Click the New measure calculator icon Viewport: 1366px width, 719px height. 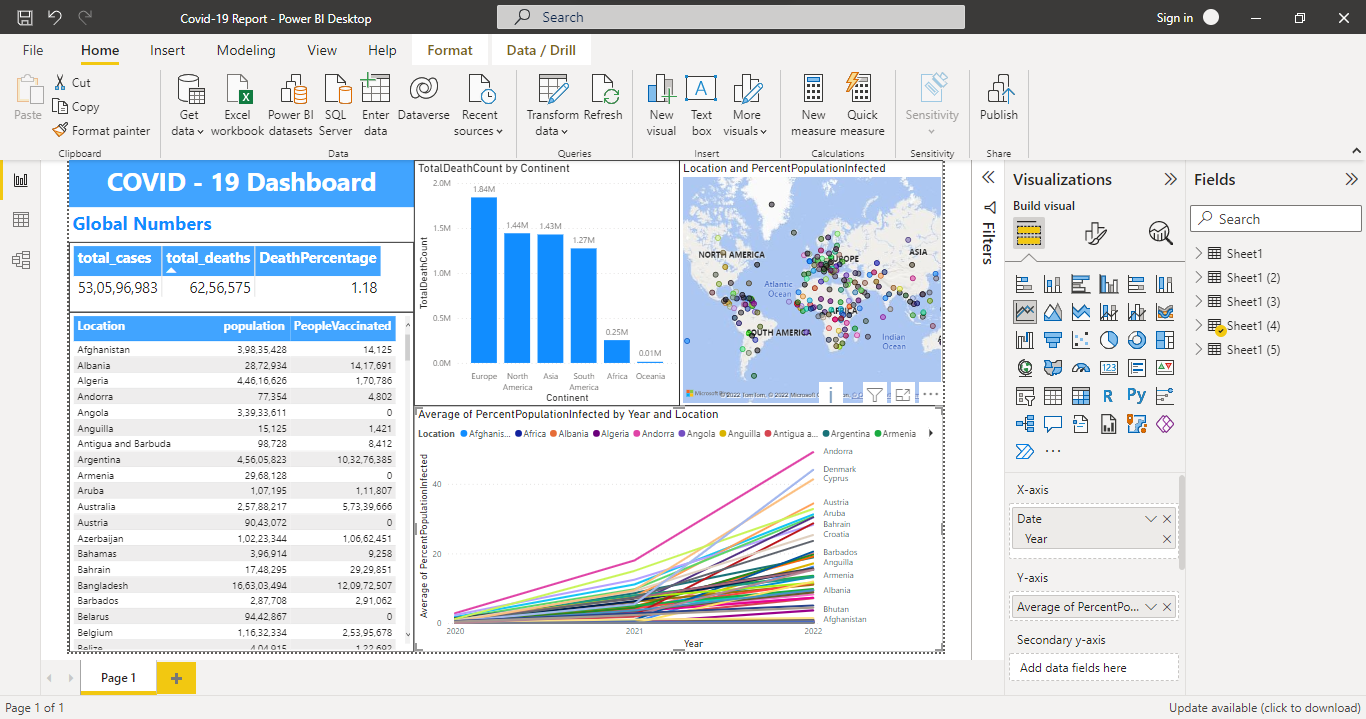[812, 97]
